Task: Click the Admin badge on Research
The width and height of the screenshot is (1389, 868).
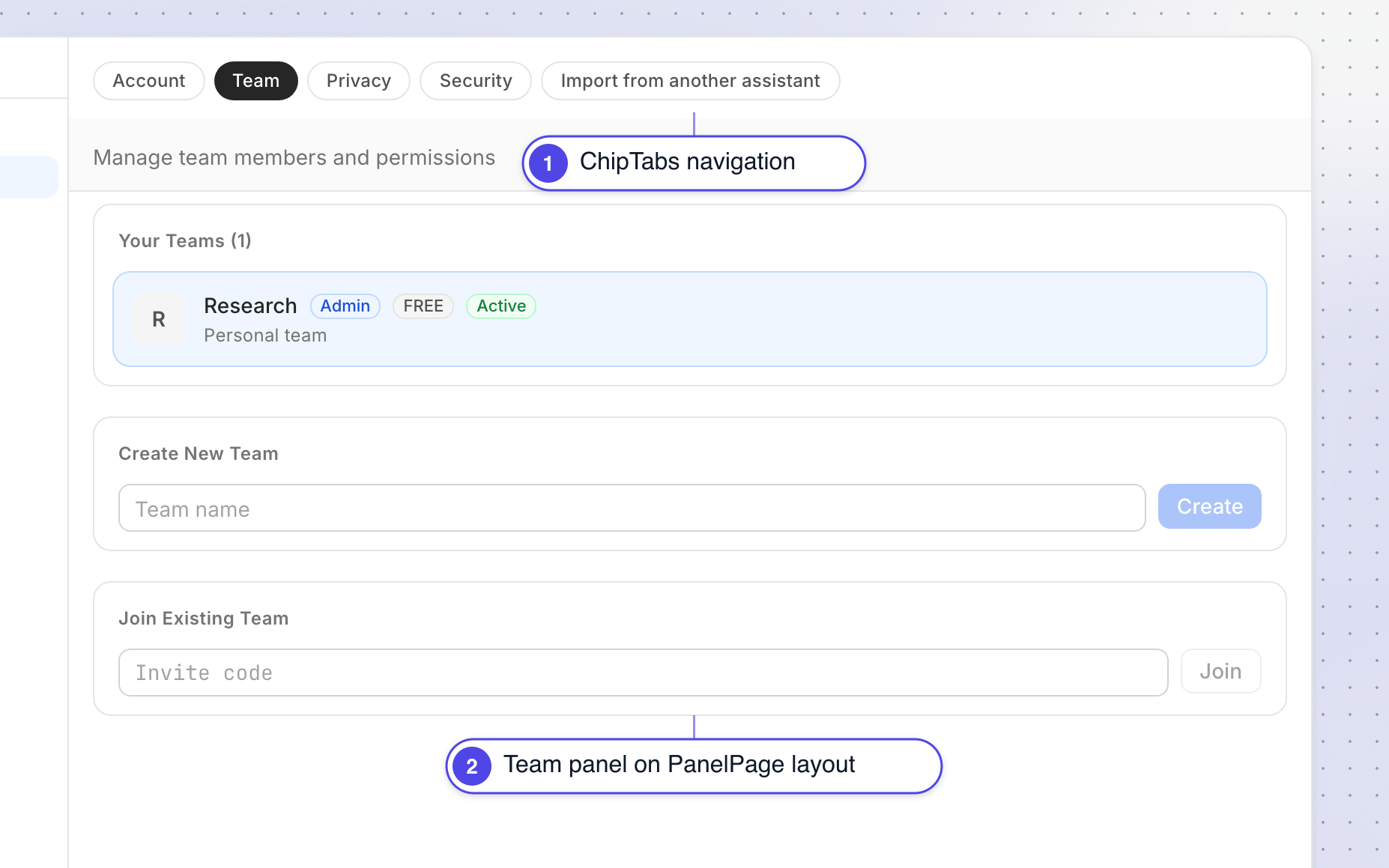Action: [345, 306]
